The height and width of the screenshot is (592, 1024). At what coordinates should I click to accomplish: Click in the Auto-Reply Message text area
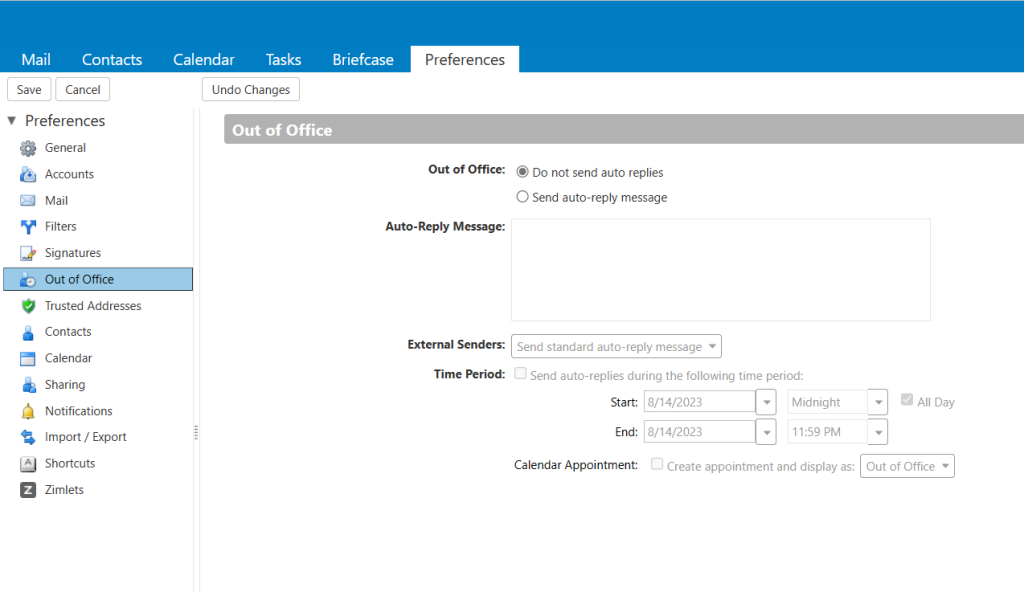(720, 270)
